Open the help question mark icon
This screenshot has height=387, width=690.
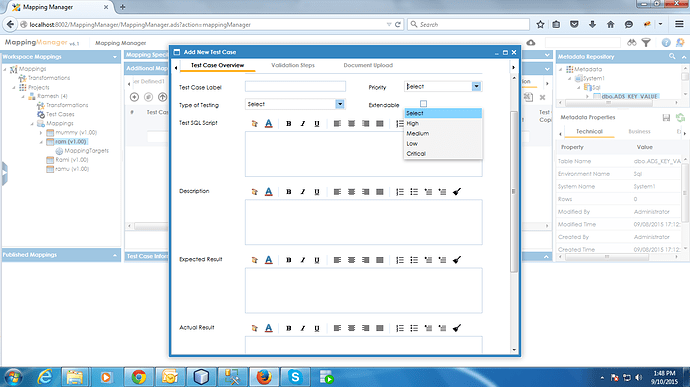point(666,43)
